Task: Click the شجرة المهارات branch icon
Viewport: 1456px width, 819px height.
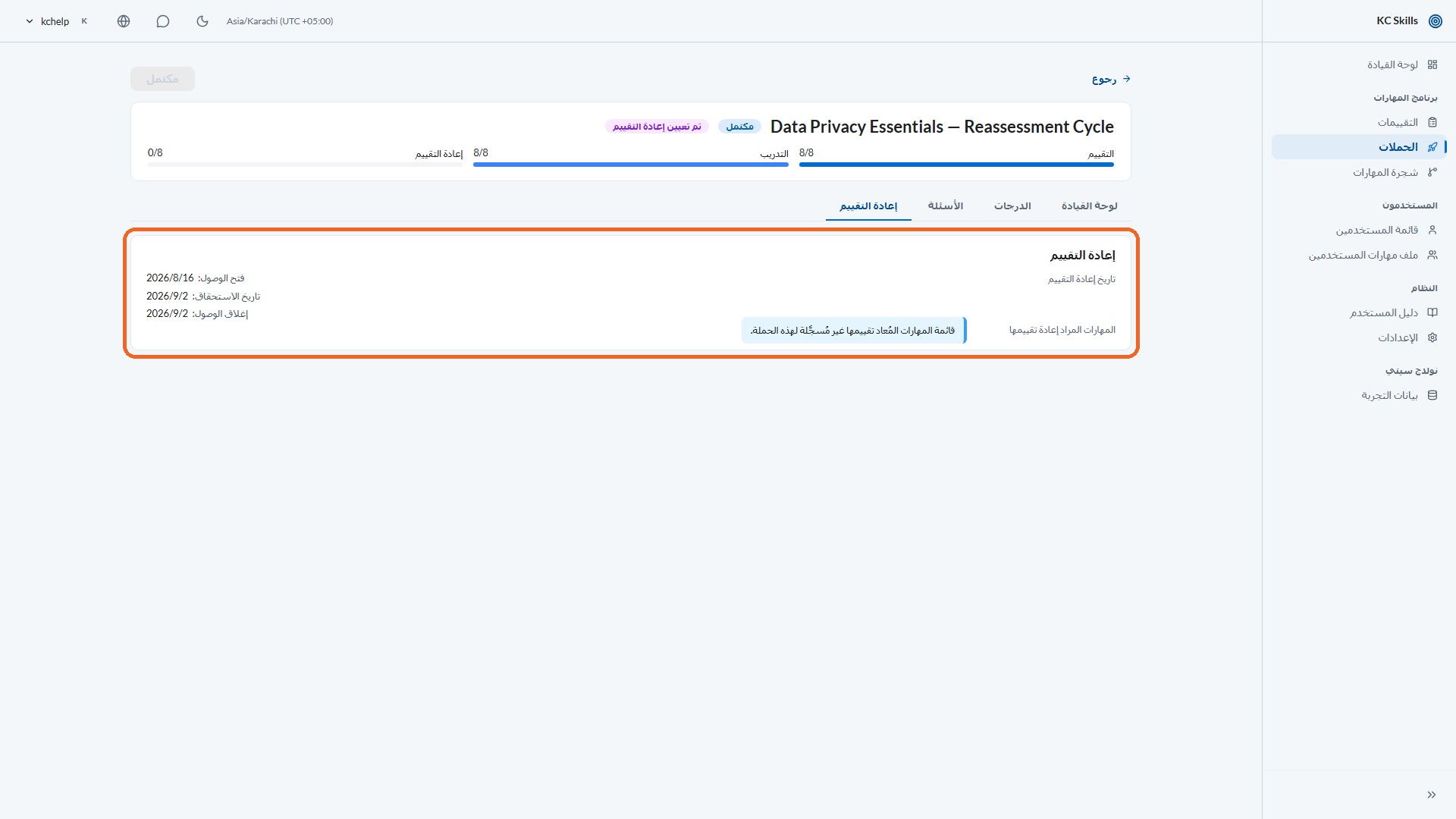Action: pos(1432,172)
